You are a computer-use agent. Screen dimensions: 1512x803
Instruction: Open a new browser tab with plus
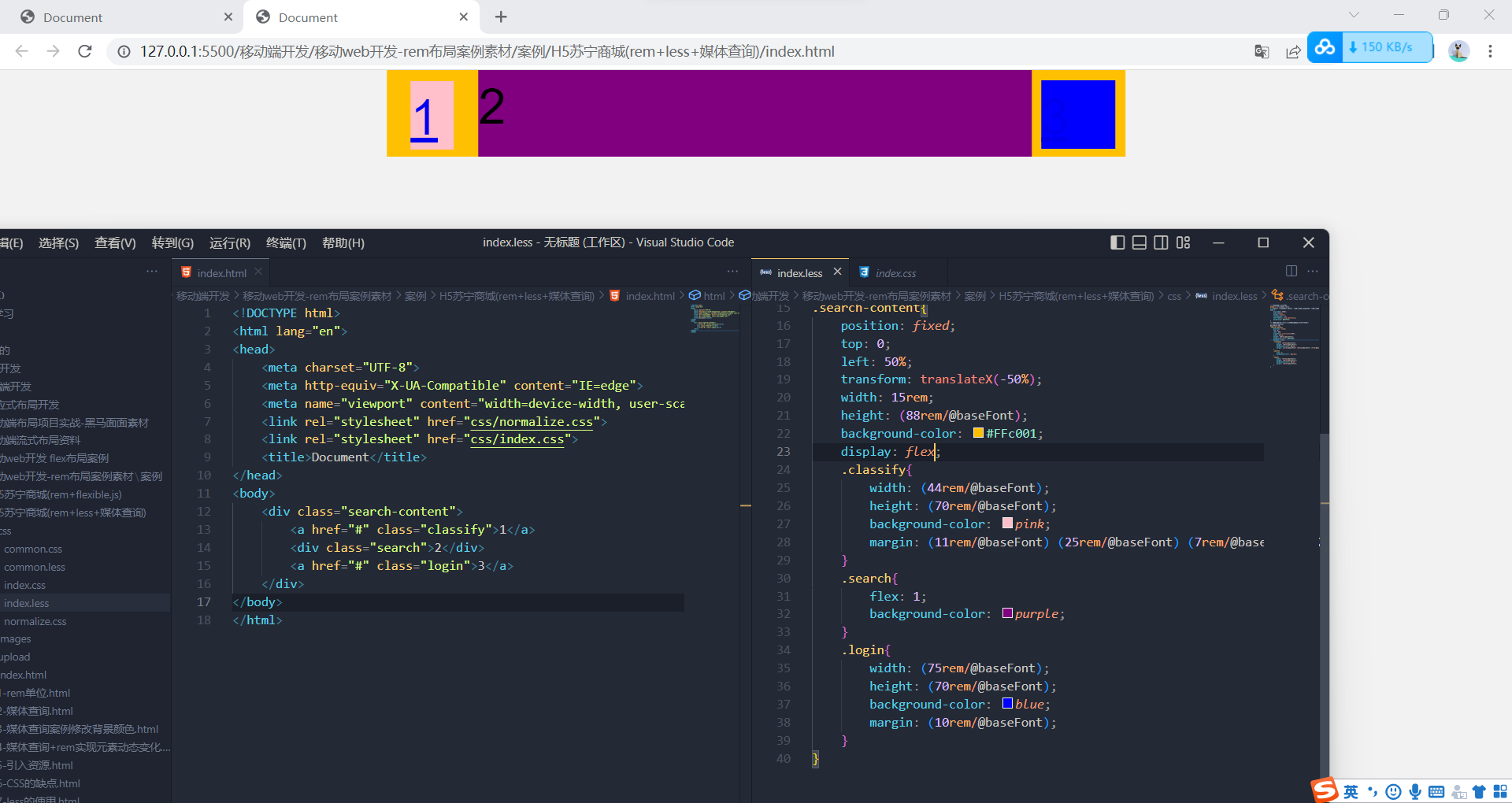(x=501, y=17)
